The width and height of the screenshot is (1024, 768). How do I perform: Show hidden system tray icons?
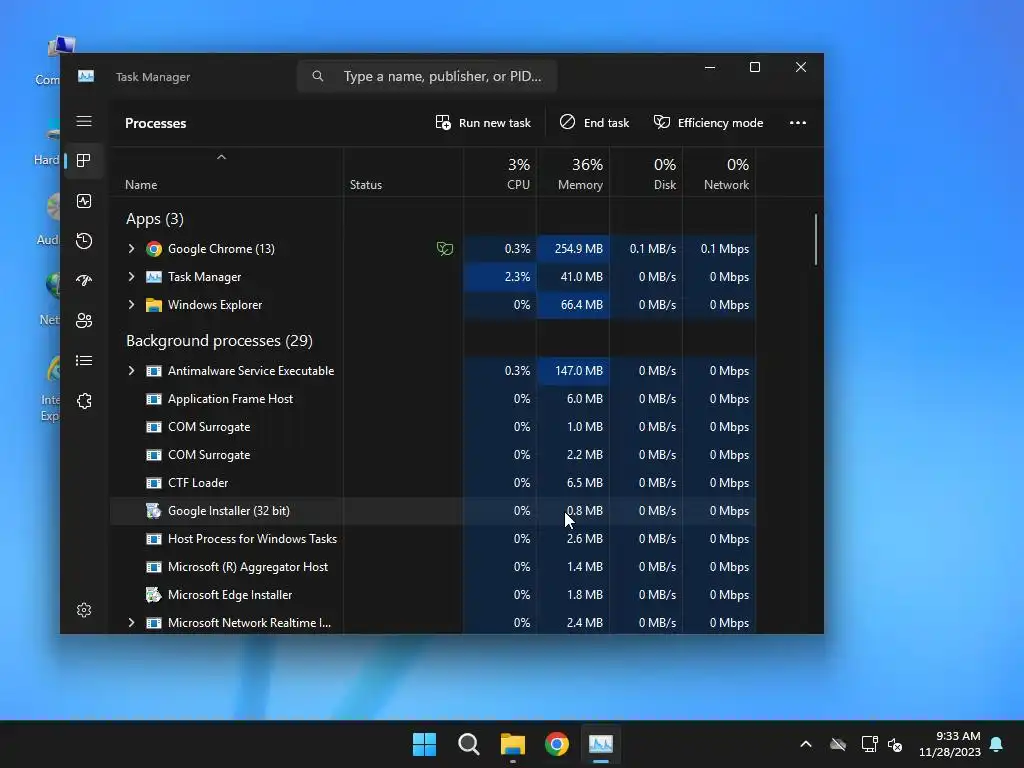click(806, 744)
